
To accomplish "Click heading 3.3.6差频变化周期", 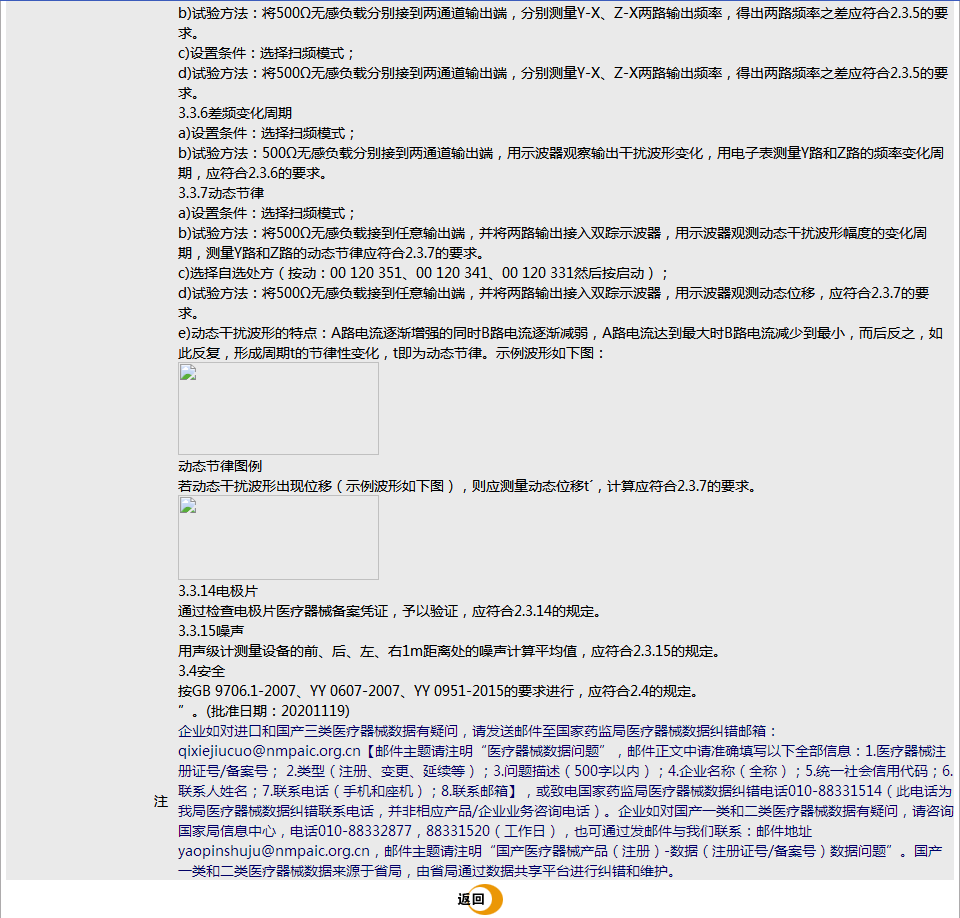I will 235,113.
